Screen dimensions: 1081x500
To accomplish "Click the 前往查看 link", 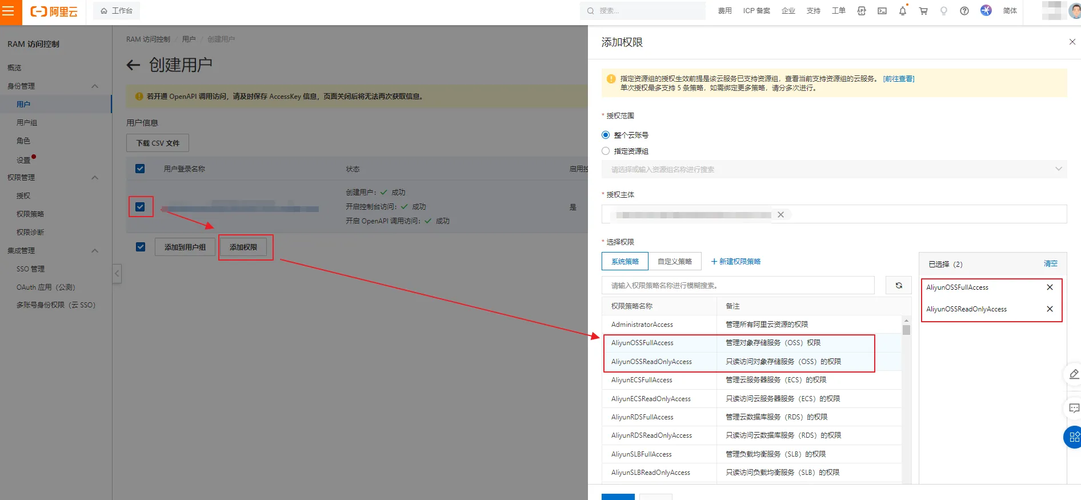I will [898, 79].
